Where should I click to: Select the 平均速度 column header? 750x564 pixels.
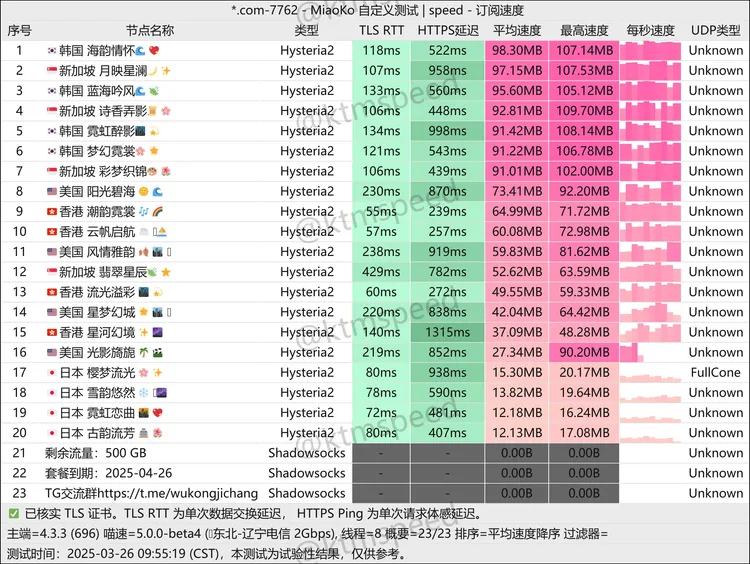coord(518,30)
